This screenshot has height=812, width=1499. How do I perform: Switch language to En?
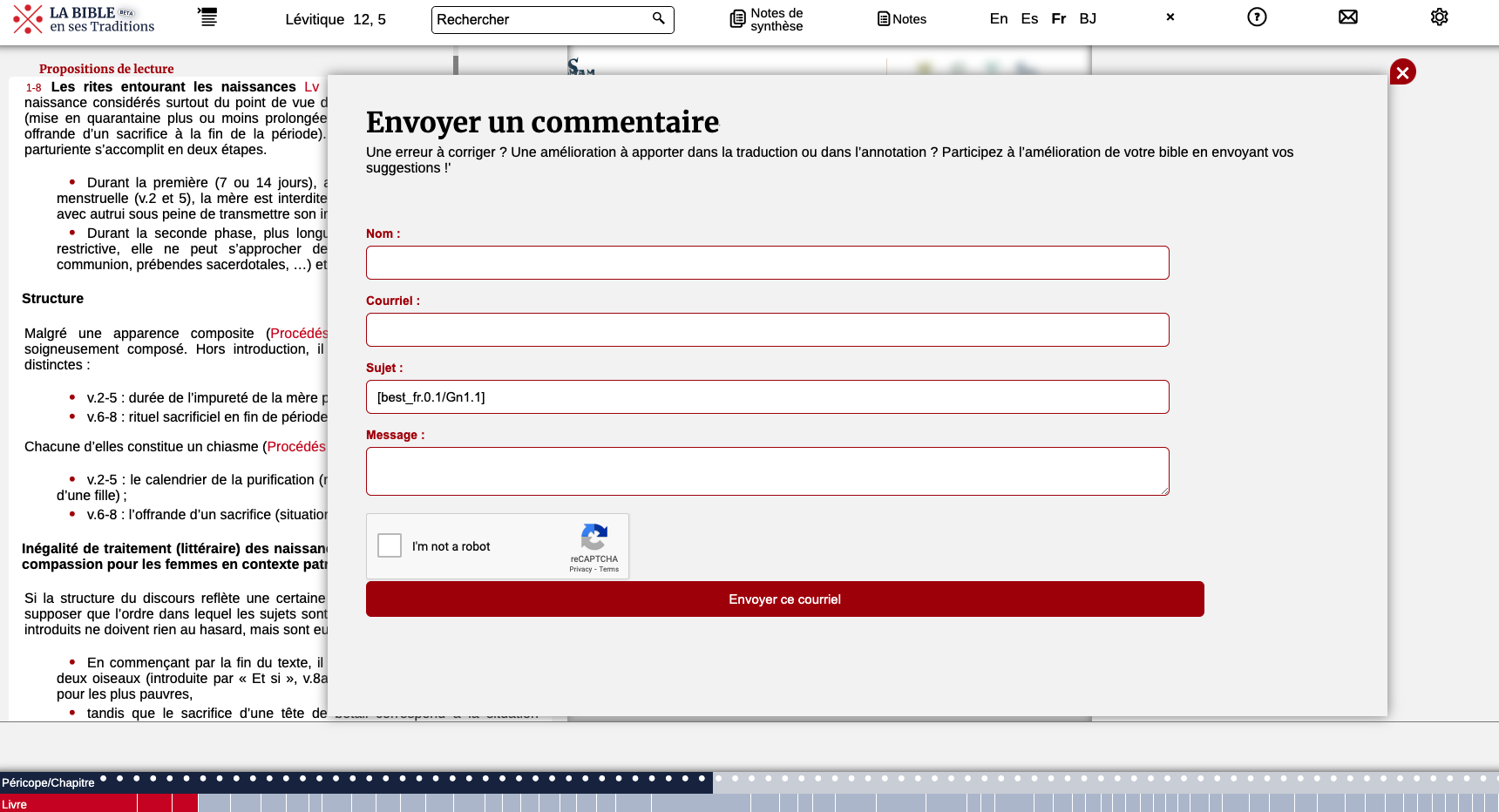coord(999,18)
